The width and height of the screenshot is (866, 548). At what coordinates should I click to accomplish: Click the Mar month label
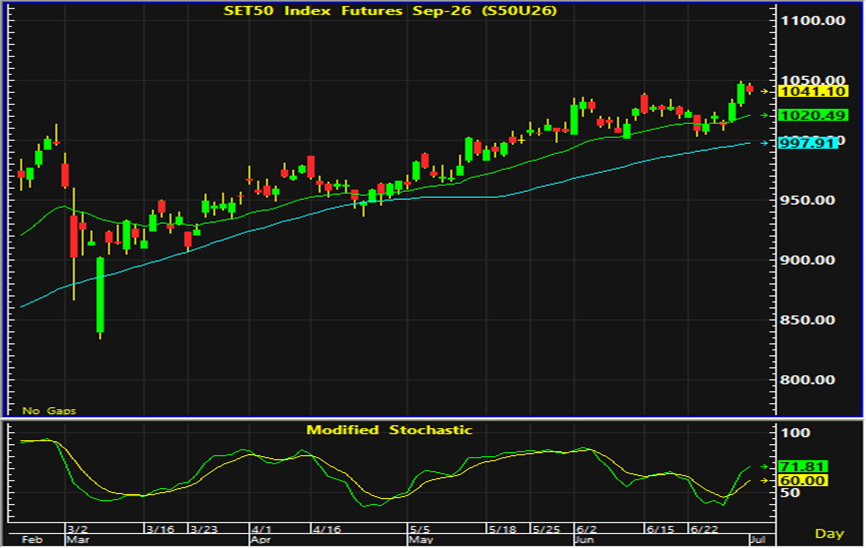coord(78,540)
